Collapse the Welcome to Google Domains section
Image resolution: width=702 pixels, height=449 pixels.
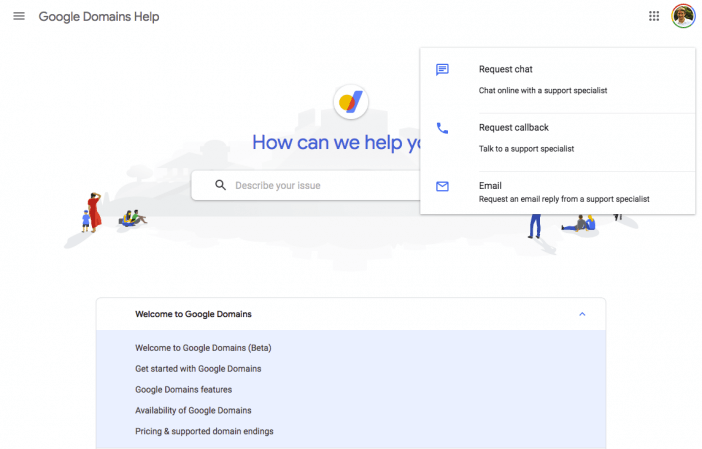(x=582, y=314)
